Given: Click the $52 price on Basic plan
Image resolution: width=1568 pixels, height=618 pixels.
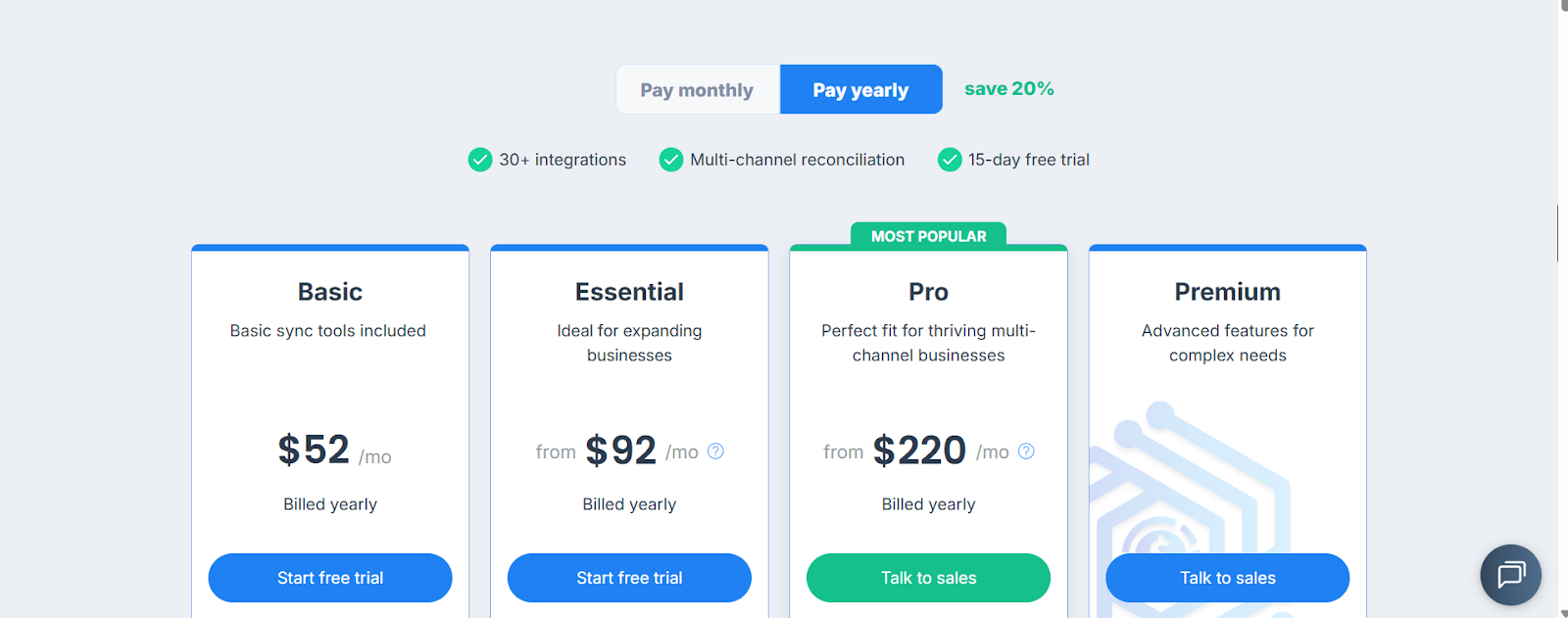Looking at the screenshot, I should (x=314, y=451).
